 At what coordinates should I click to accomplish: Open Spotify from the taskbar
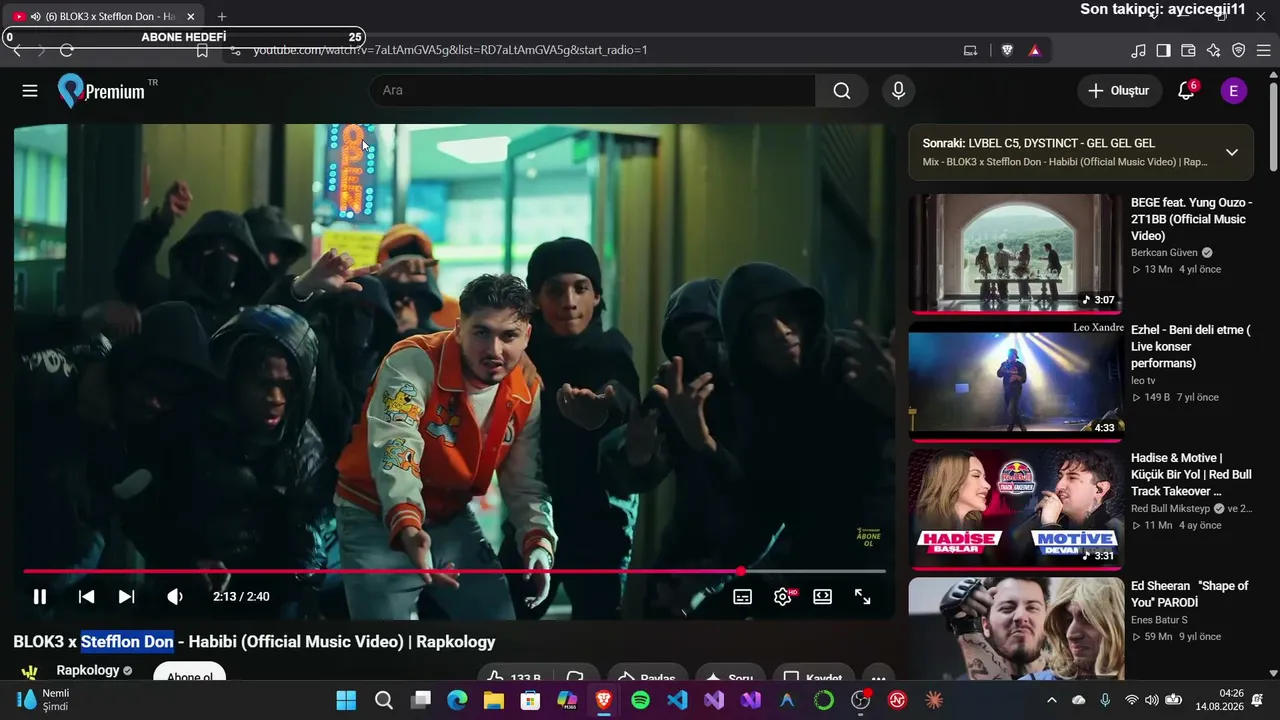[641, 700]
